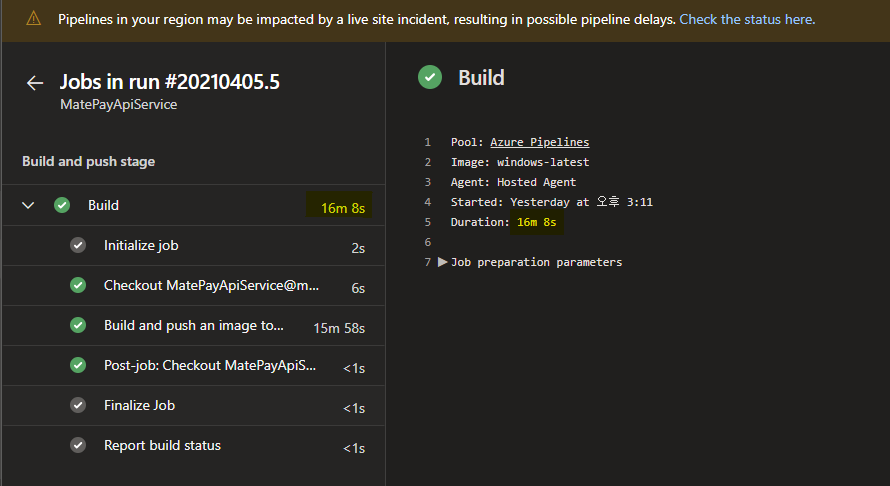
Task: Click the warning triangle icon in banner
Action: tap(33, 19)
